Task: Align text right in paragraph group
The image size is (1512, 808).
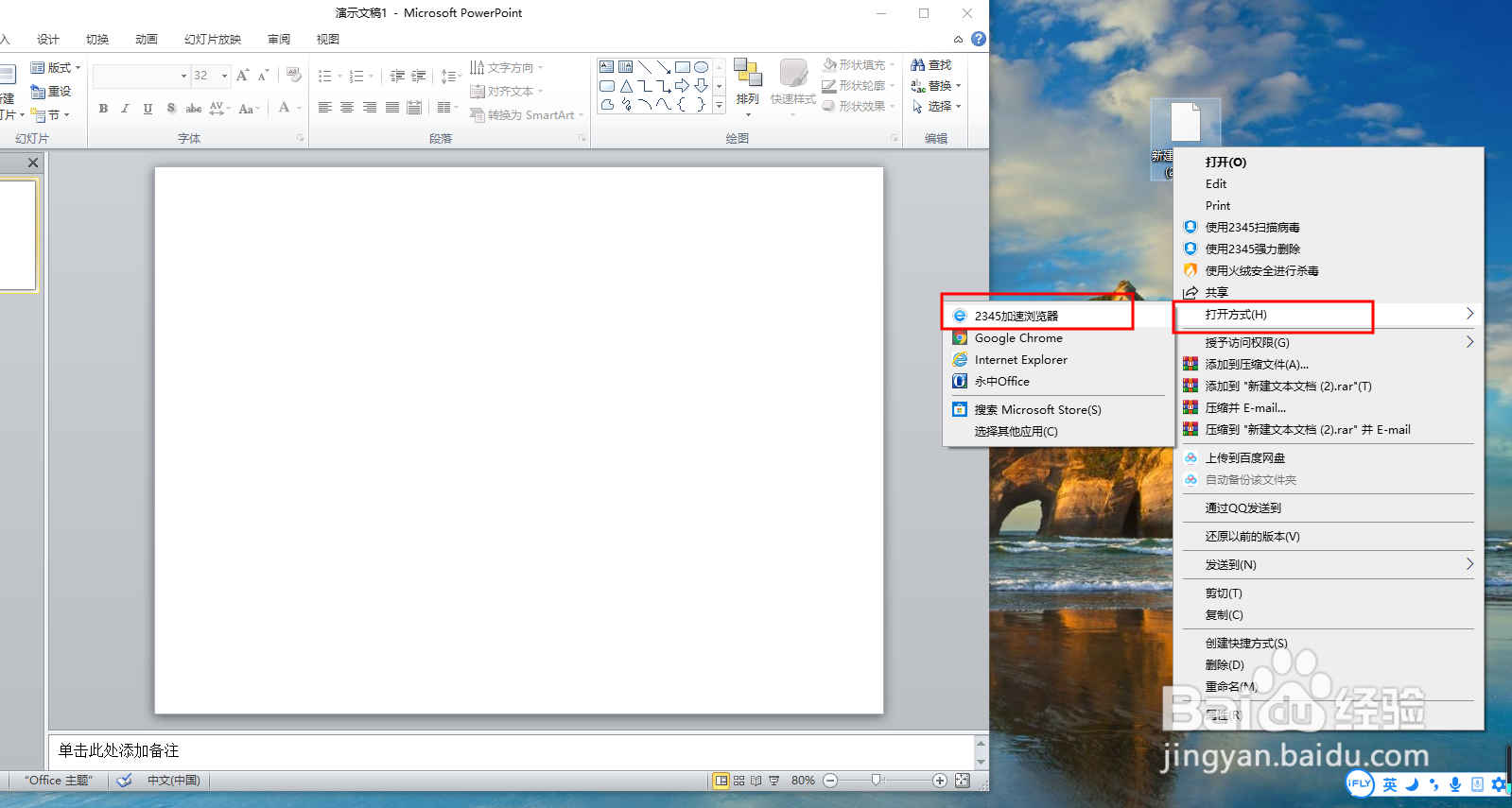Action: coord(370,108)
